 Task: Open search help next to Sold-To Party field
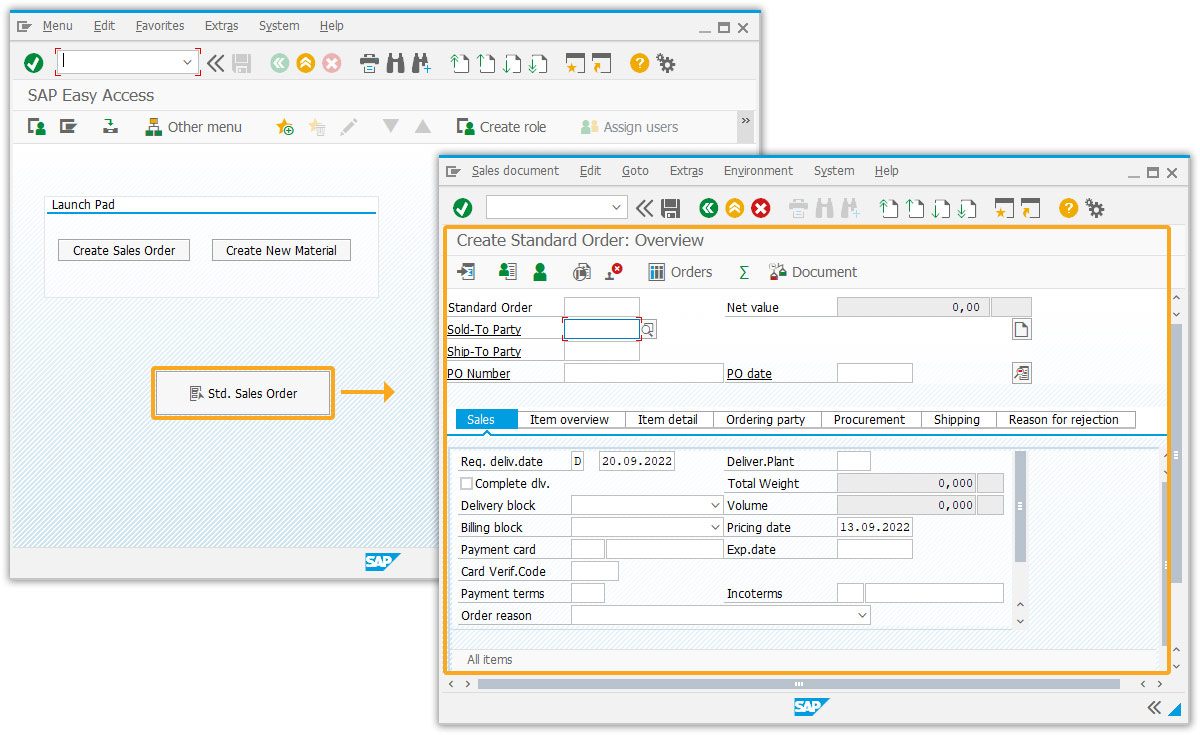[x=649, y=329]
